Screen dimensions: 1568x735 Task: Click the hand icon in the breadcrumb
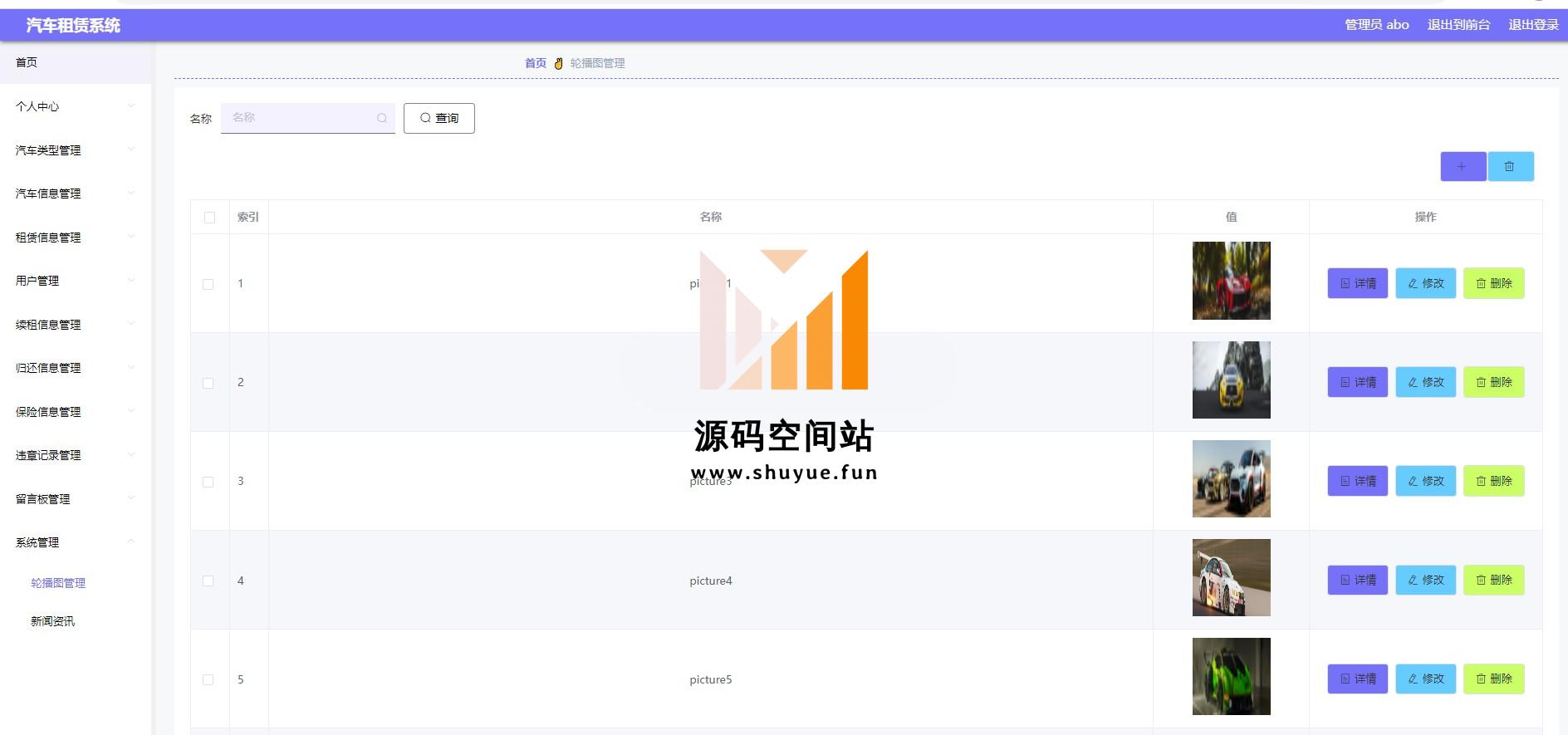[x=559, y=63]
